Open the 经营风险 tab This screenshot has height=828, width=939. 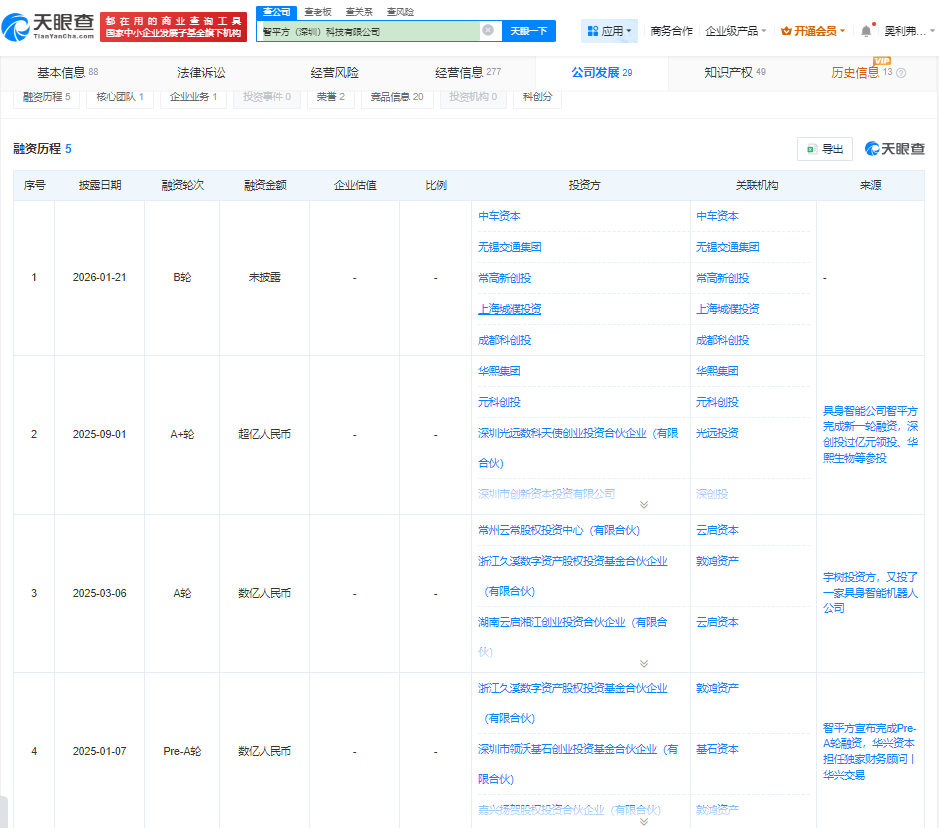334,73
